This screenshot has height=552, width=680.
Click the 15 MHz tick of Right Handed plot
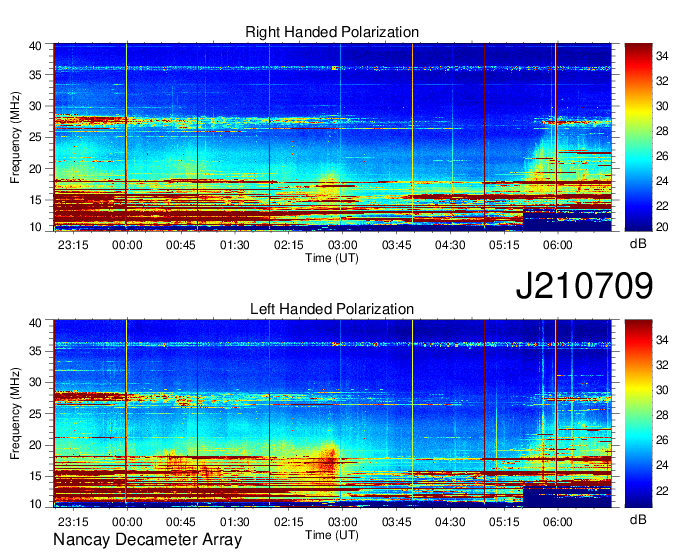[x=35, y=200]
